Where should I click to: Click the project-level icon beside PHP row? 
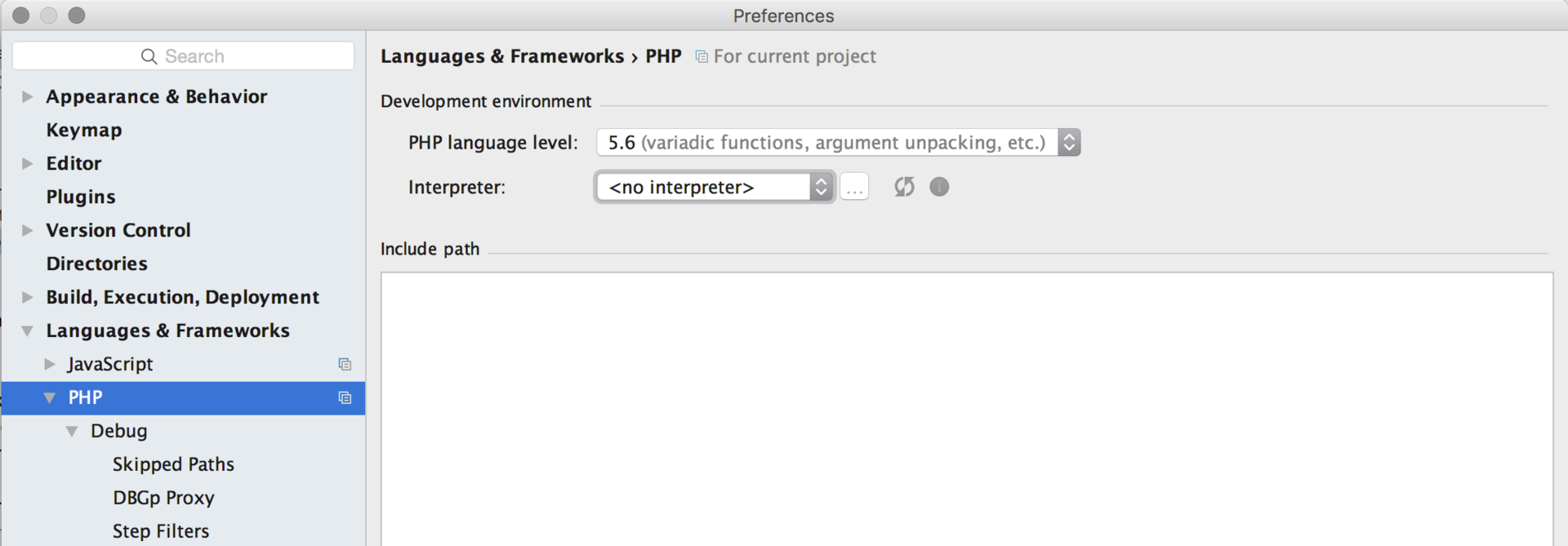(x=345, y=397)
